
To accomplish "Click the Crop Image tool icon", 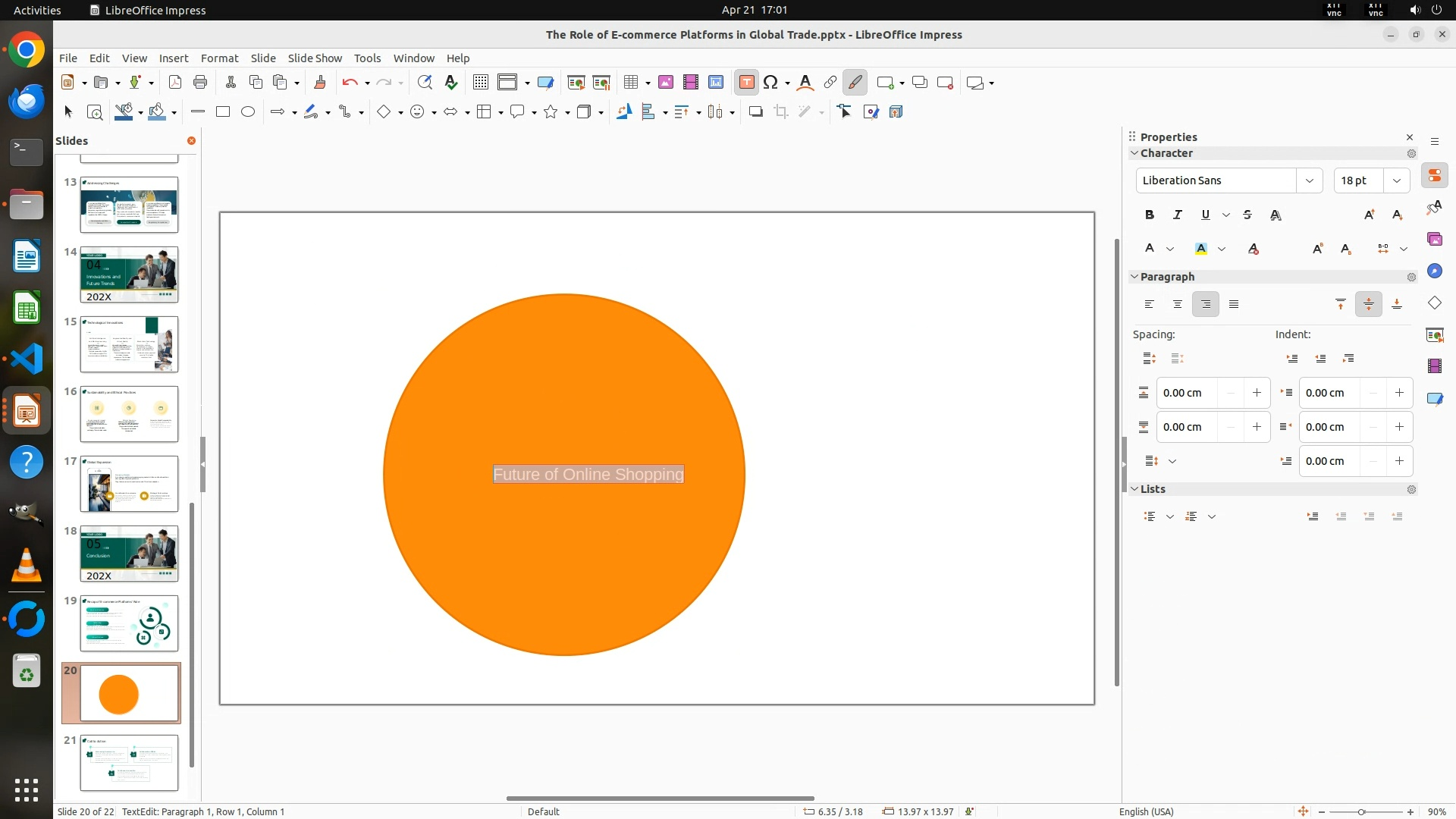I will click(781, 112).
